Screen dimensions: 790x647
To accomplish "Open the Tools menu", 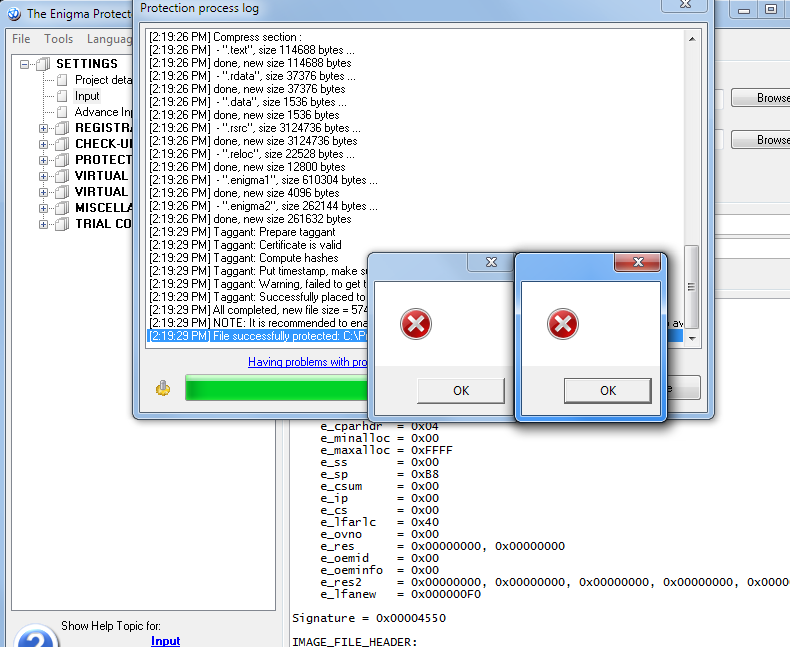I will click(x=58, y=39).
